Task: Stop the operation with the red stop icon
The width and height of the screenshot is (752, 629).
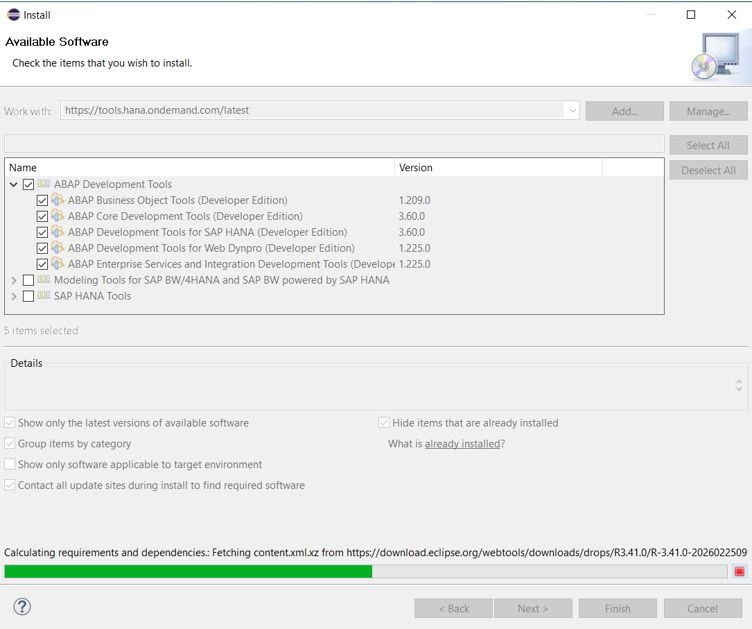Action: click(x=740, y=571)
